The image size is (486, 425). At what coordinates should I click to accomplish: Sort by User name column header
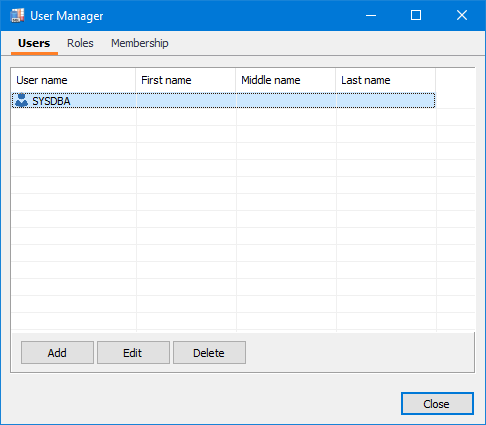point(73,80)
